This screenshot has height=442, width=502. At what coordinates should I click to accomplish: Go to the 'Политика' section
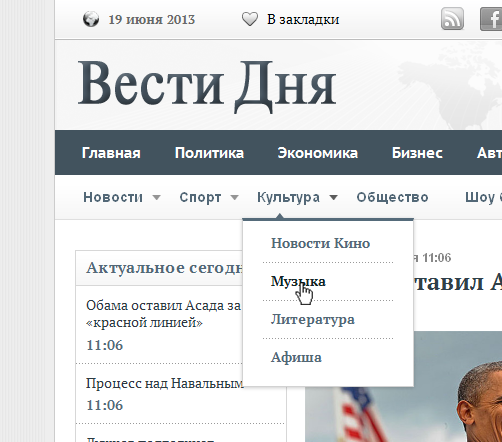(x=209, y=153)
